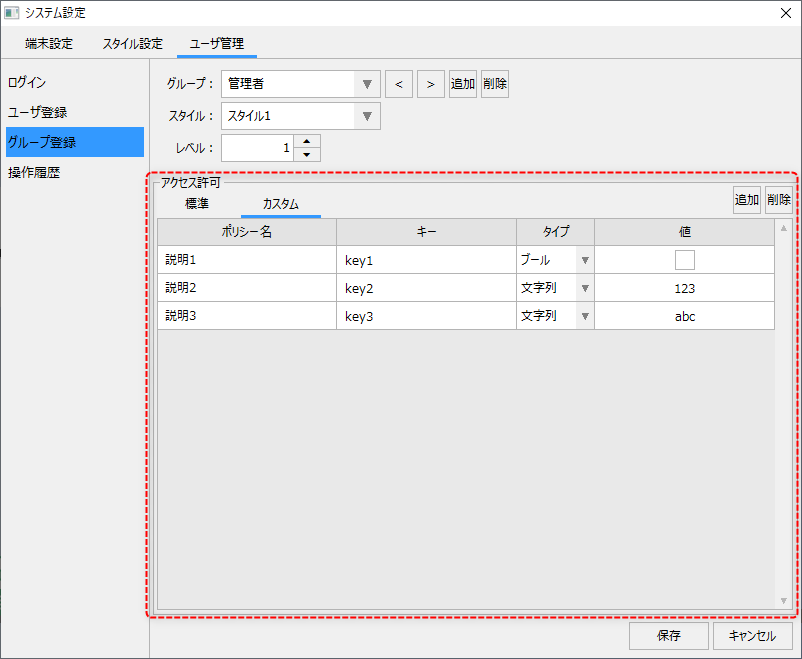Image resolution: width=802 pixels, height=659 pixels.
Task: Decrease the level with the down spinner arrow
Action: tap(308, 155)
